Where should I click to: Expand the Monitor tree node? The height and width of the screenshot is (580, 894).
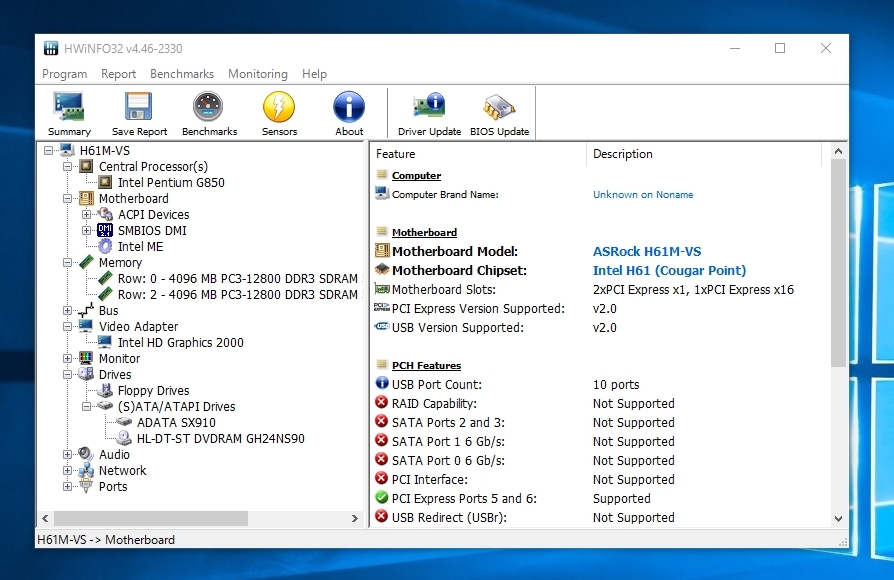coord(67,358)
